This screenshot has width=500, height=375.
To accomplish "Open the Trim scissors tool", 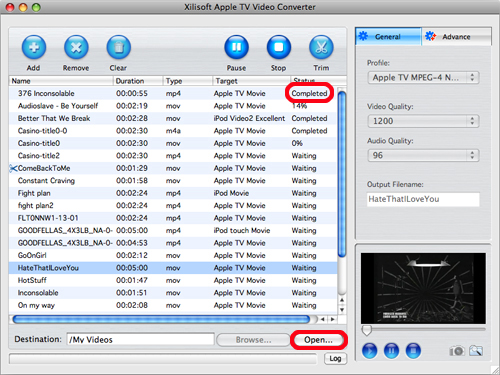I will 321,47.
